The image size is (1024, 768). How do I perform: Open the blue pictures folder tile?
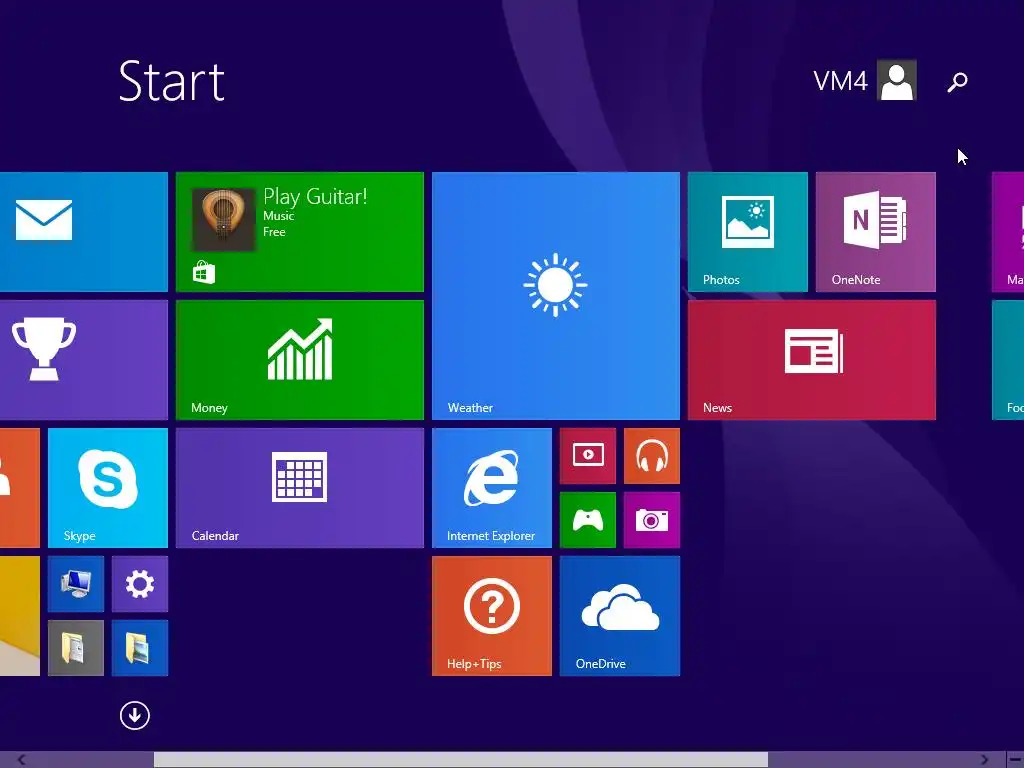140,648
